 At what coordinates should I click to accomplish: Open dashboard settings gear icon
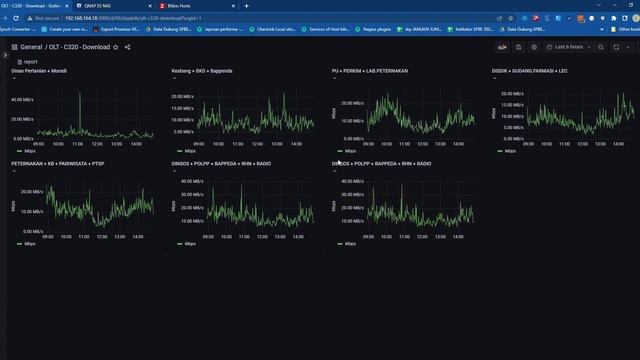(534, 47)
